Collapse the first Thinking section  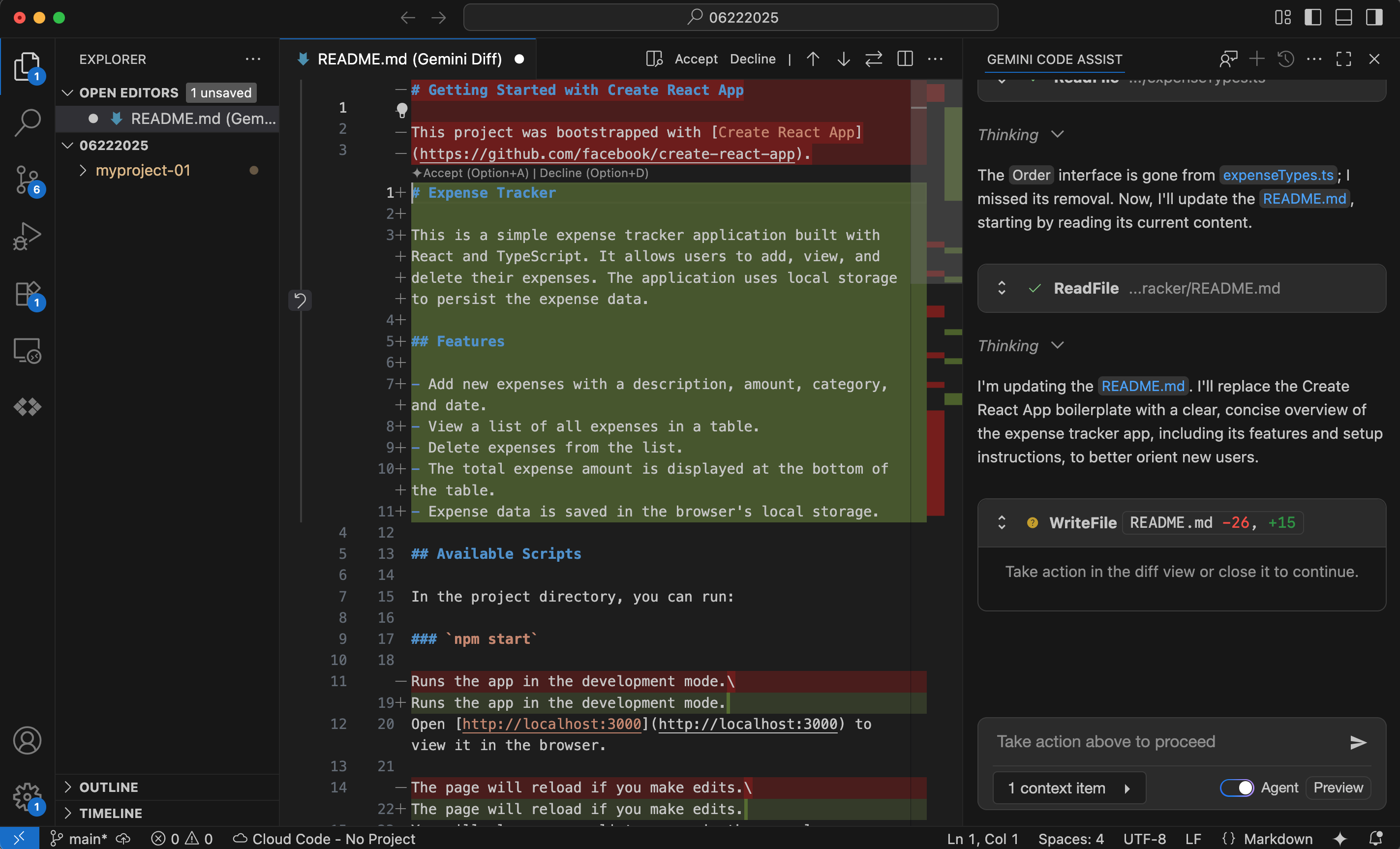pyautogui.click(x=1057, y=135)
